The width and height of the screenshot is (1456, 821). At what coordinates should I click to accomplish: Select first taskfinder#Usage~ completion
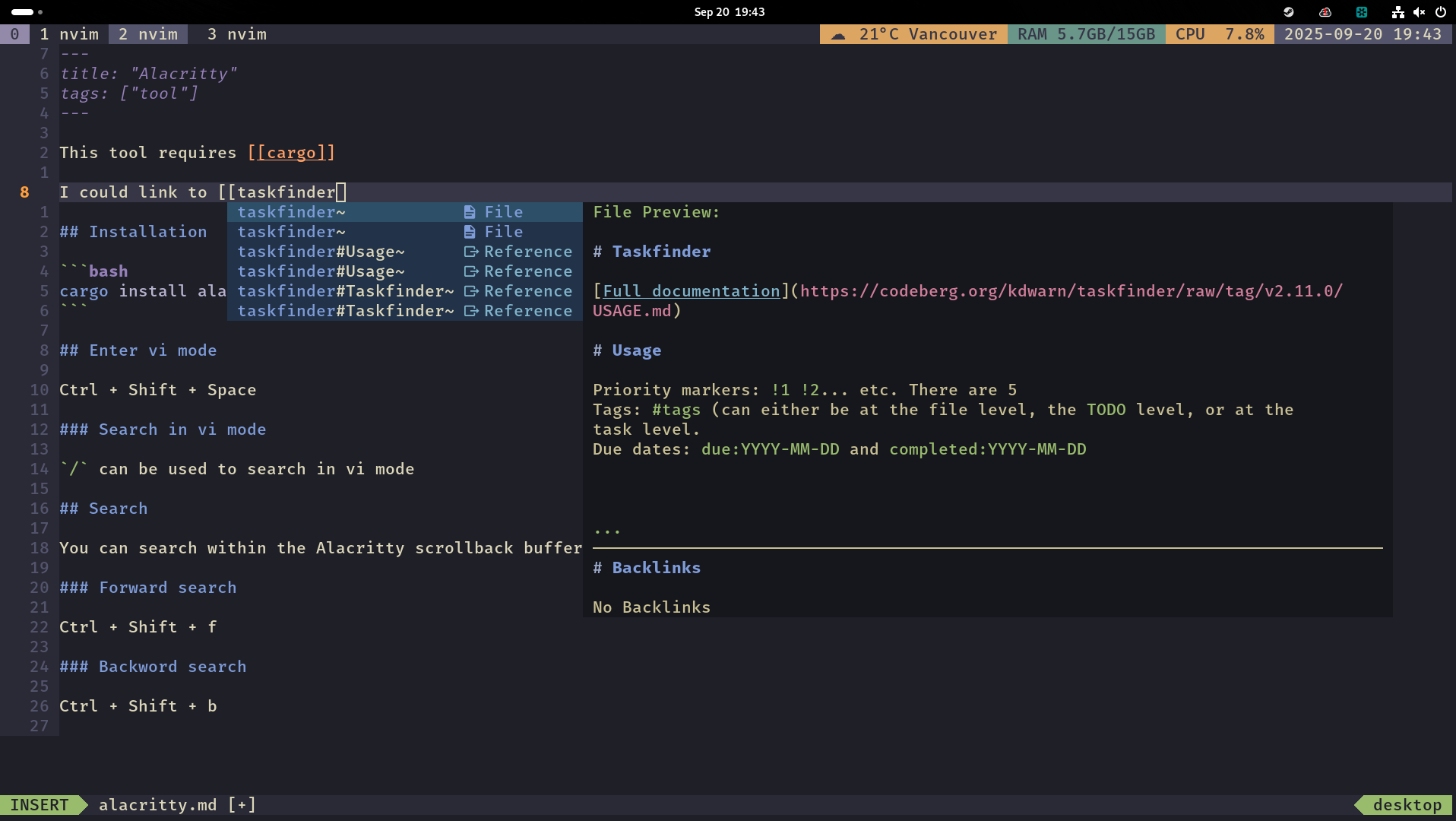[405, 252]
